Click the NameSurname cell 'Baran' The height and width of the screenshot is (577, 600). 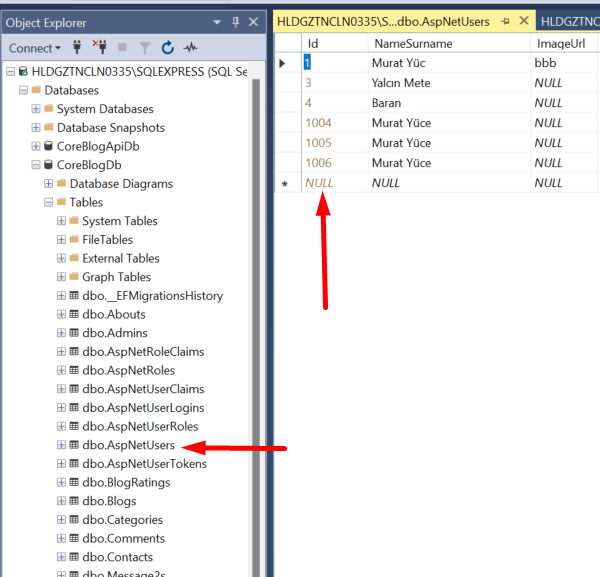coord(449,103)
